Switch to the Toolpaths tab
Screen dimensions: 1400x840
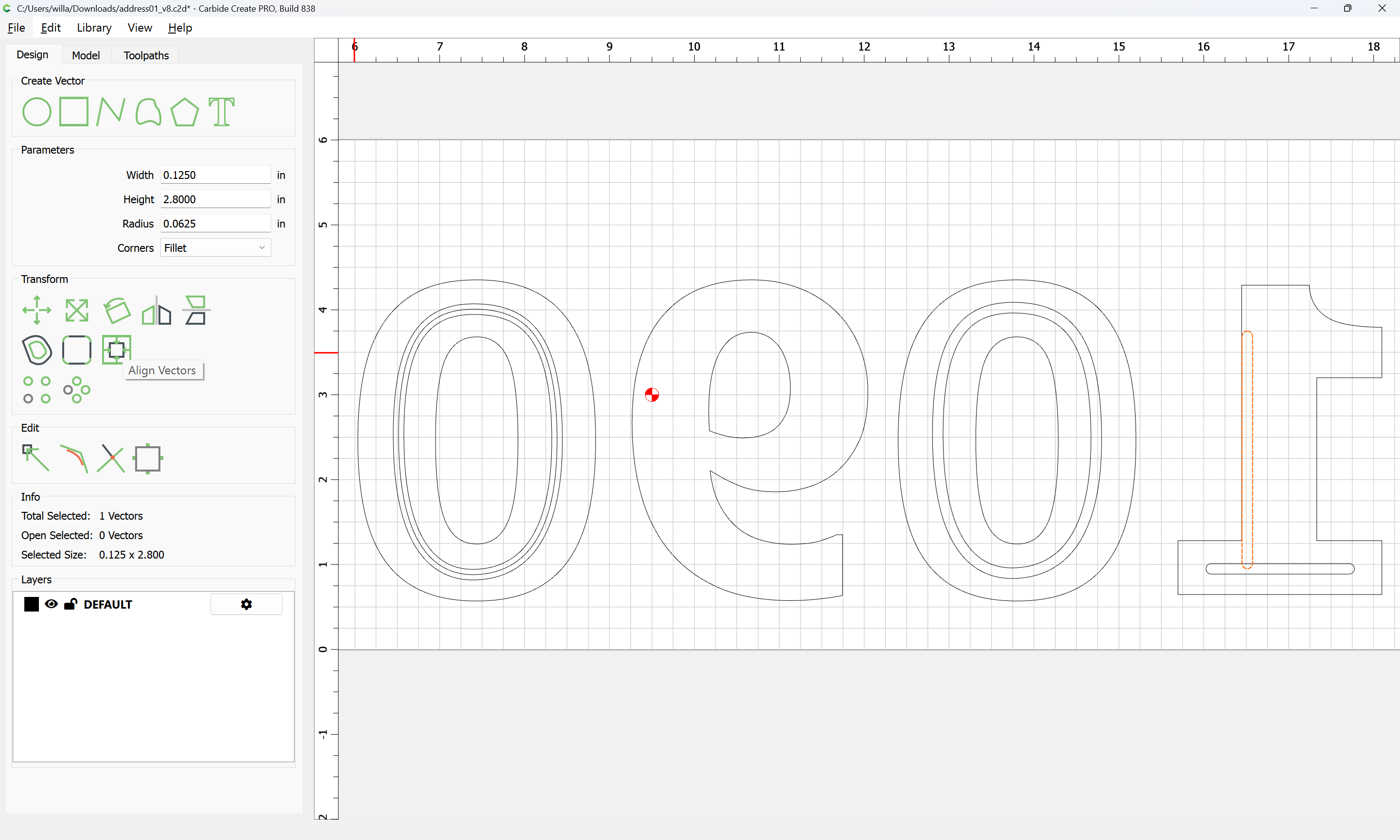(x=146, y=55)
